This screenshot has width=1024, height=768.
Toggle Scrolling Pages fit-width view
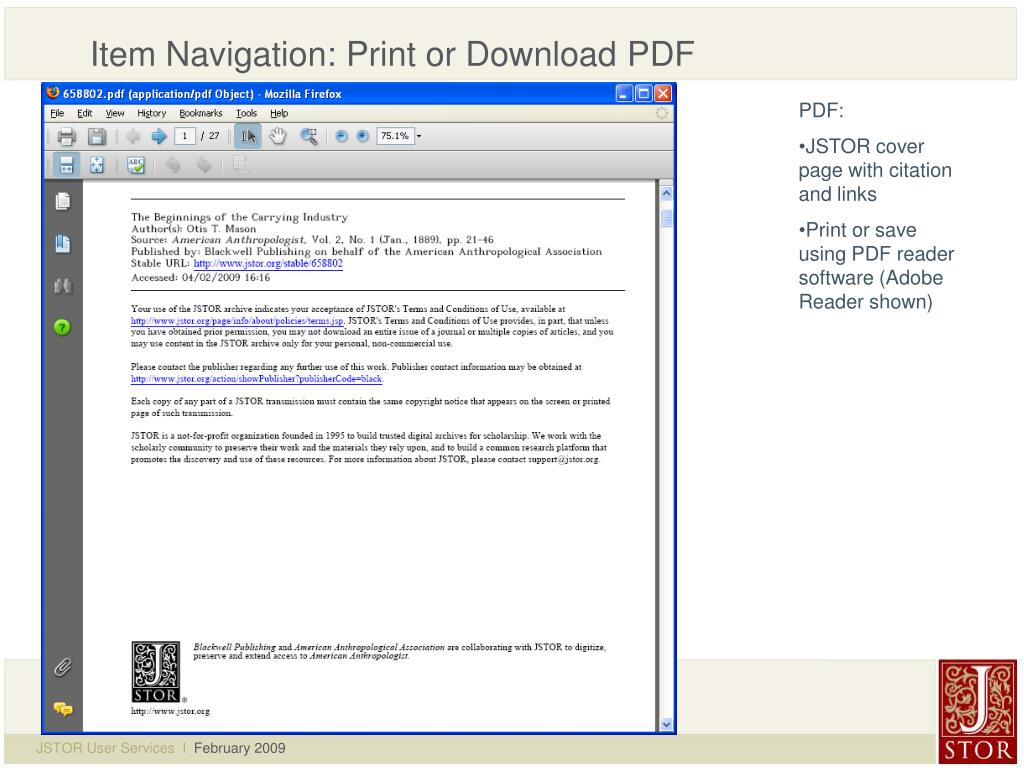pos(66,165)
